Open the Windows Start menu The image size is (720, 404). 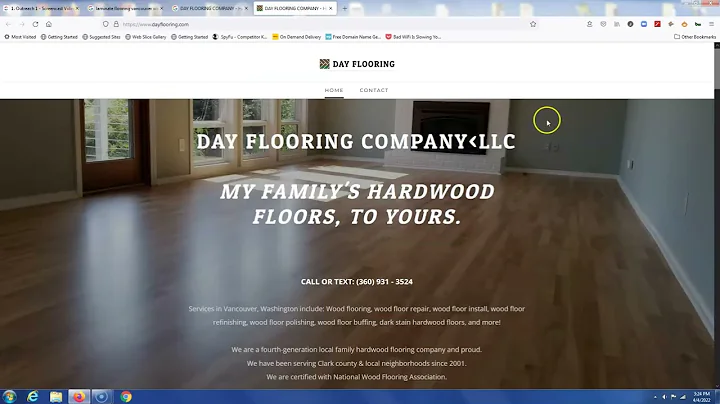click(x=9, y=396)
